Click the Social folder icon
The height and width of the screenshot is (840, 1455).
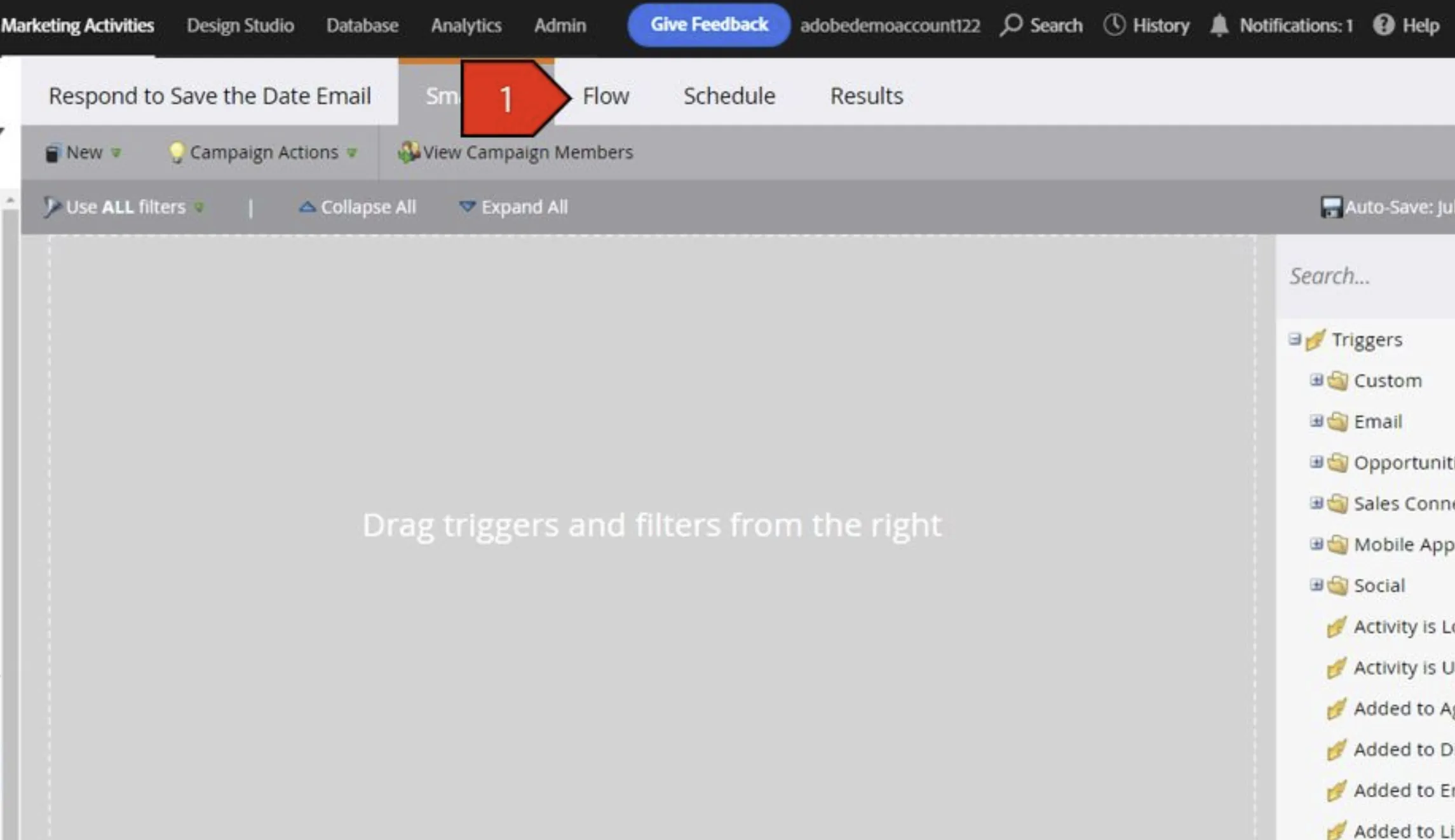tap(1337, 585)
